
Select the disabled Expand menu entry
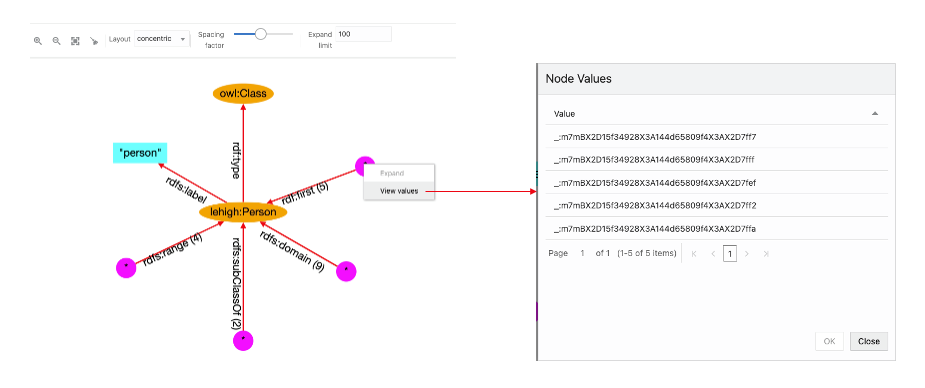point(392,173)
